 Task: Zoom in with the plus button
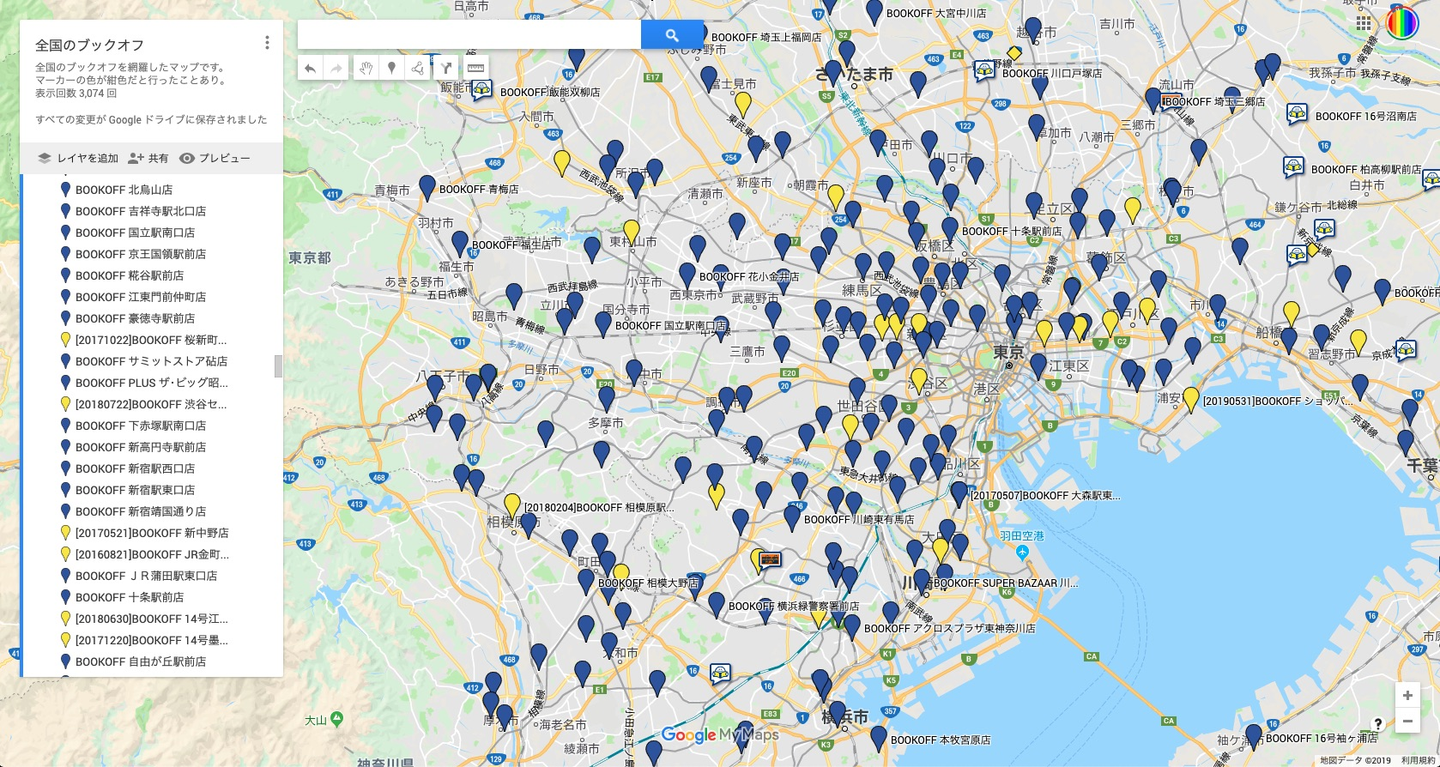coord(1407,695)
